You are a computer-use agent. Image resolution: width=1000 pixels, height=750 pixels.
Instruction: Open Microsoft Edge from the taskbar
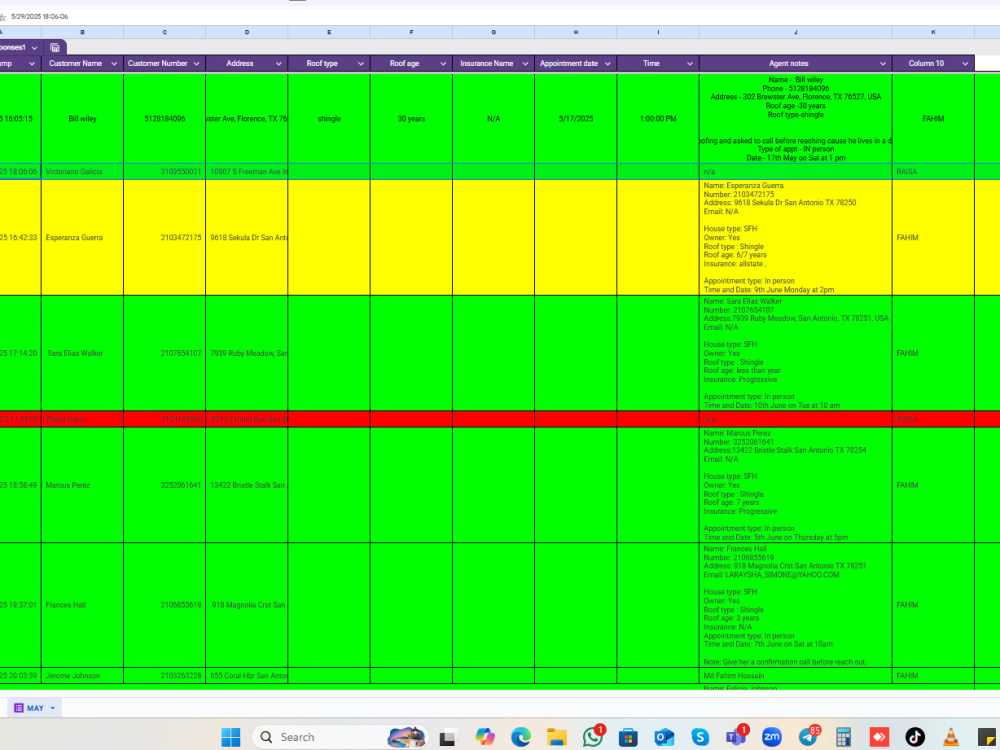tap(521, 737)
